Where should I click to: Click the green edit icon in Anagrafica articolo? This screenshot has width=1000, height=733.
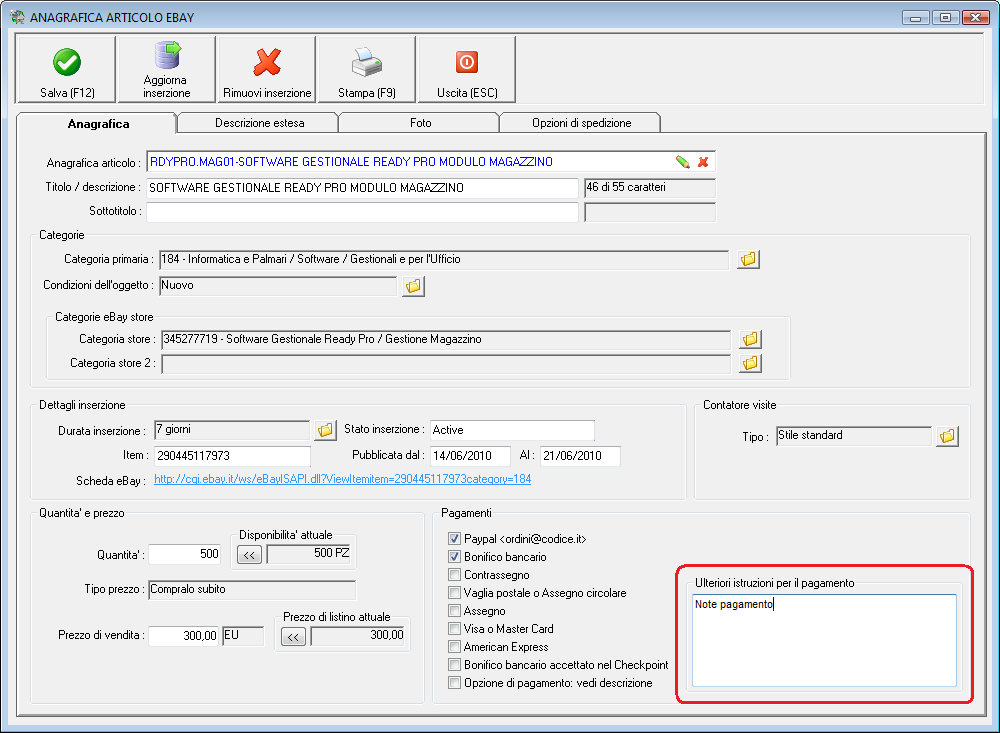tap(682, 162)
